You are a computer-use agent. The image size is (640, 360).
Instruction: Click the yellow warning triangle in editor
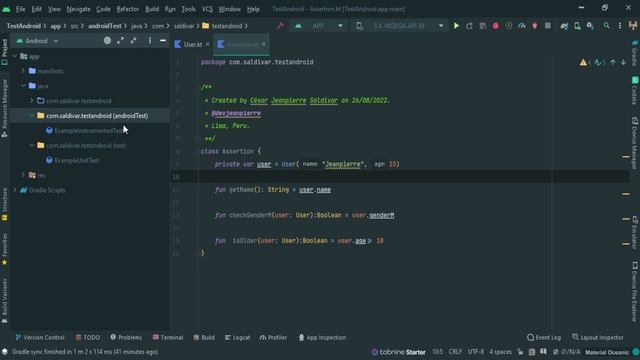coord(583,62)
